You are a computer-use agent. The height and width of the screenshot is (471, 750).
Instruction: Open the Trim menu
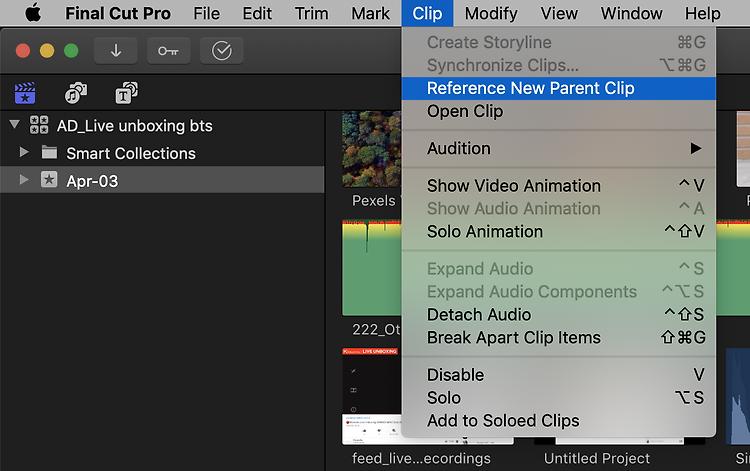tap(311, 13)
